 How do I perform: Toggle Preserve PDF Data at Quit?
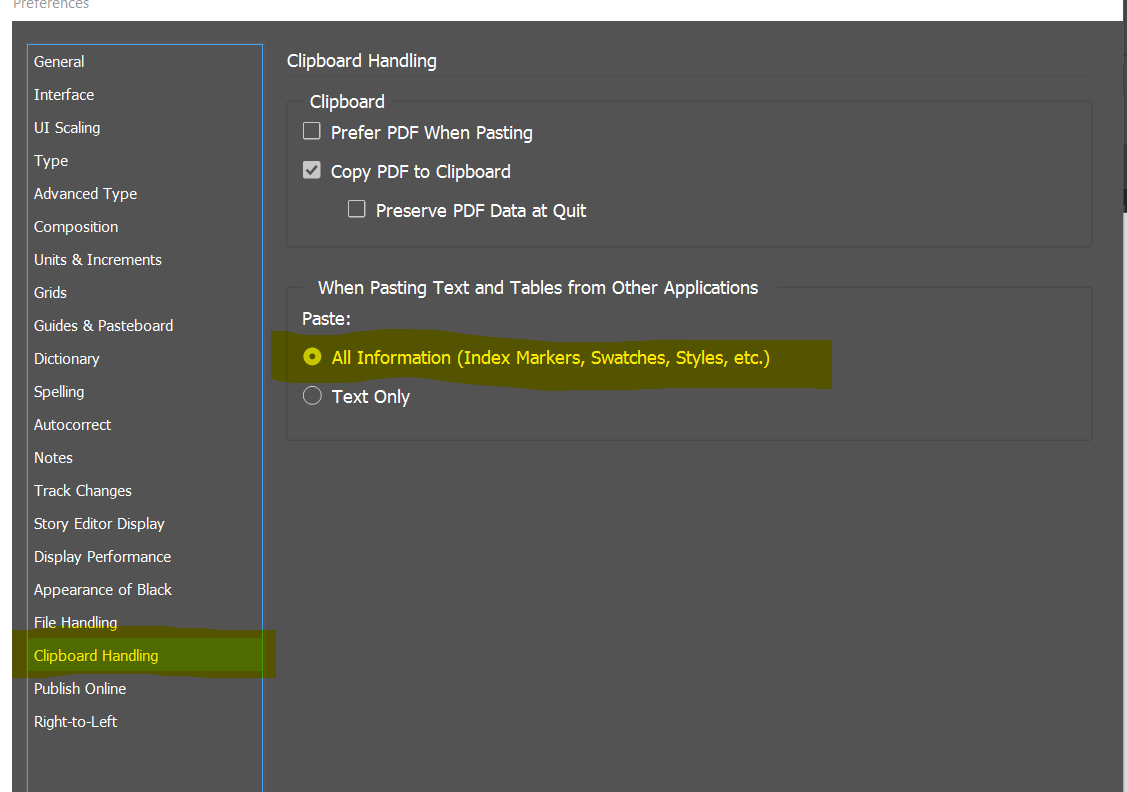click(x=356, y=209)
